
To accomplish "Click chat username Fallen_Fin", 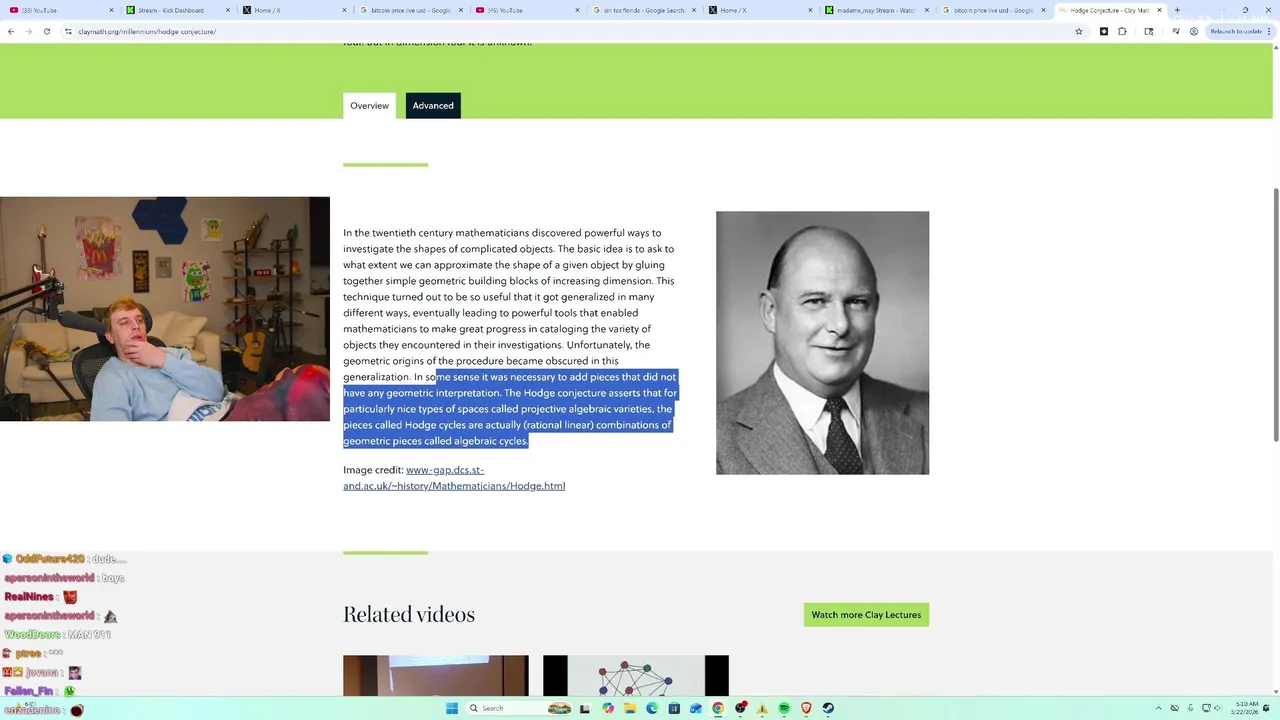I will tap(29, 691).
